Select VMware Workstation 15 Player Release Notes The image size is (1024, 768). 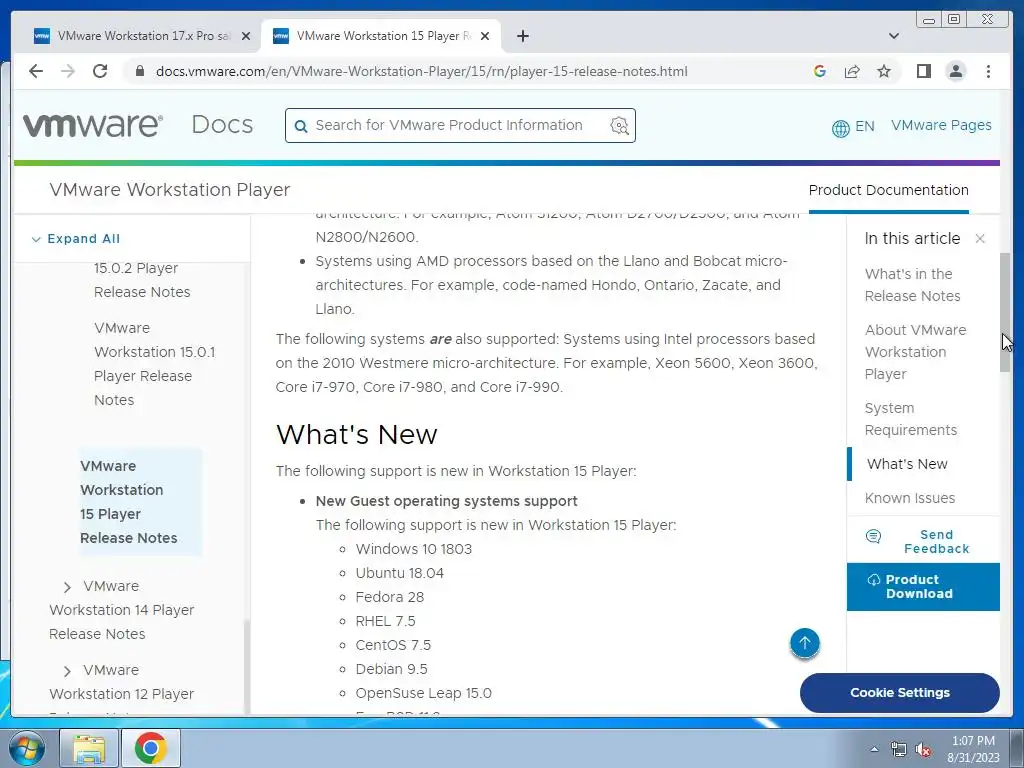click(140, 502)
